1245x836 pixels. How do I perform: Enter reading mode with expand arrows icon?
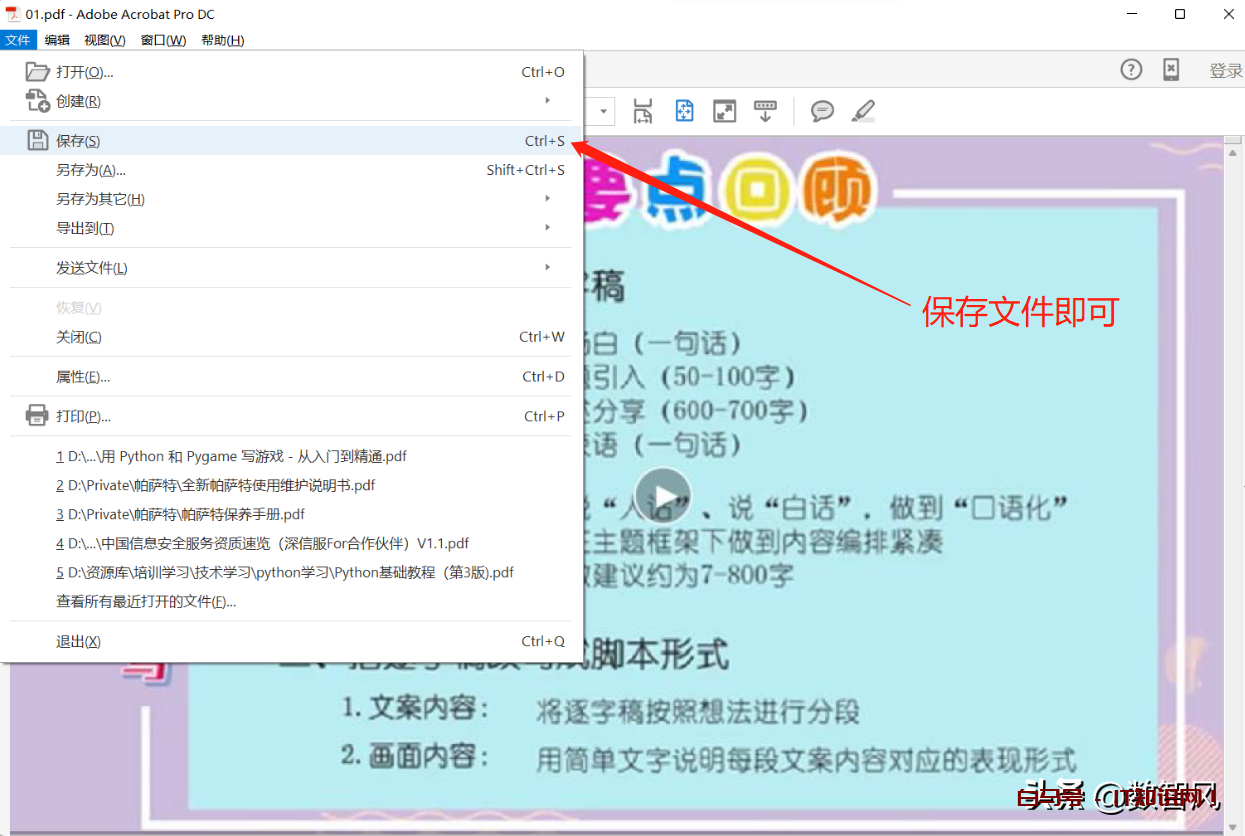point(725,111)
